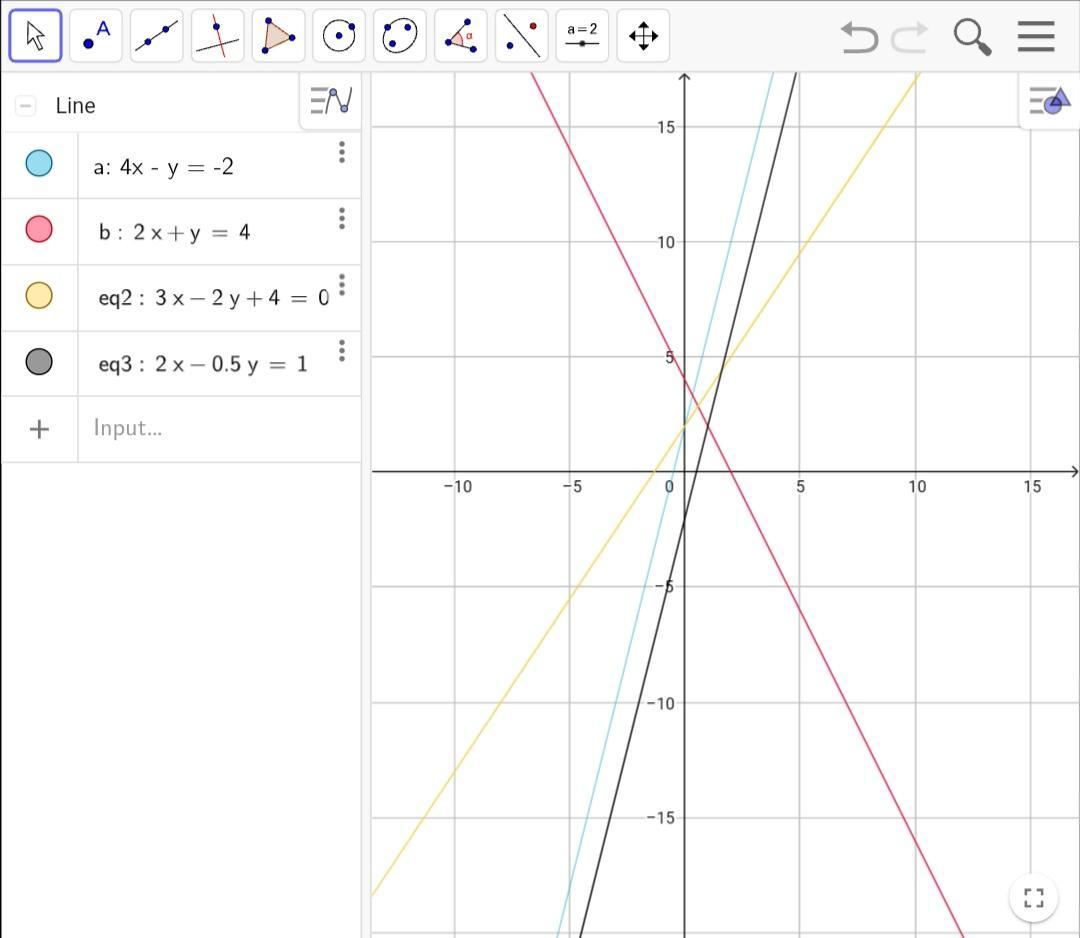Open the search magnifier

coord(972,37)
